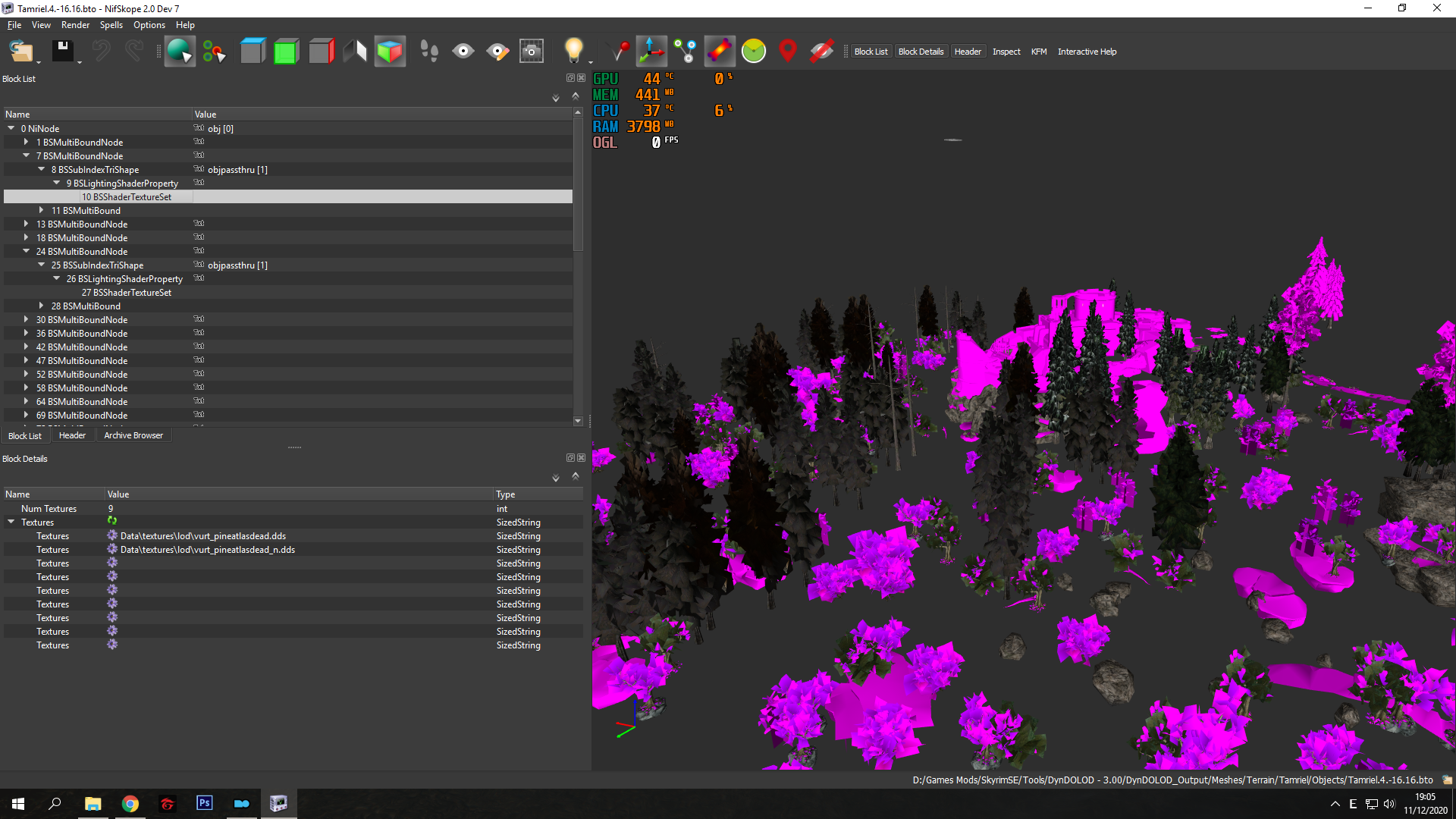The width and height of the screenshot is (1456, 819).
Task: Click the Num Textures value 9
Action: click(x=111, y=509)
